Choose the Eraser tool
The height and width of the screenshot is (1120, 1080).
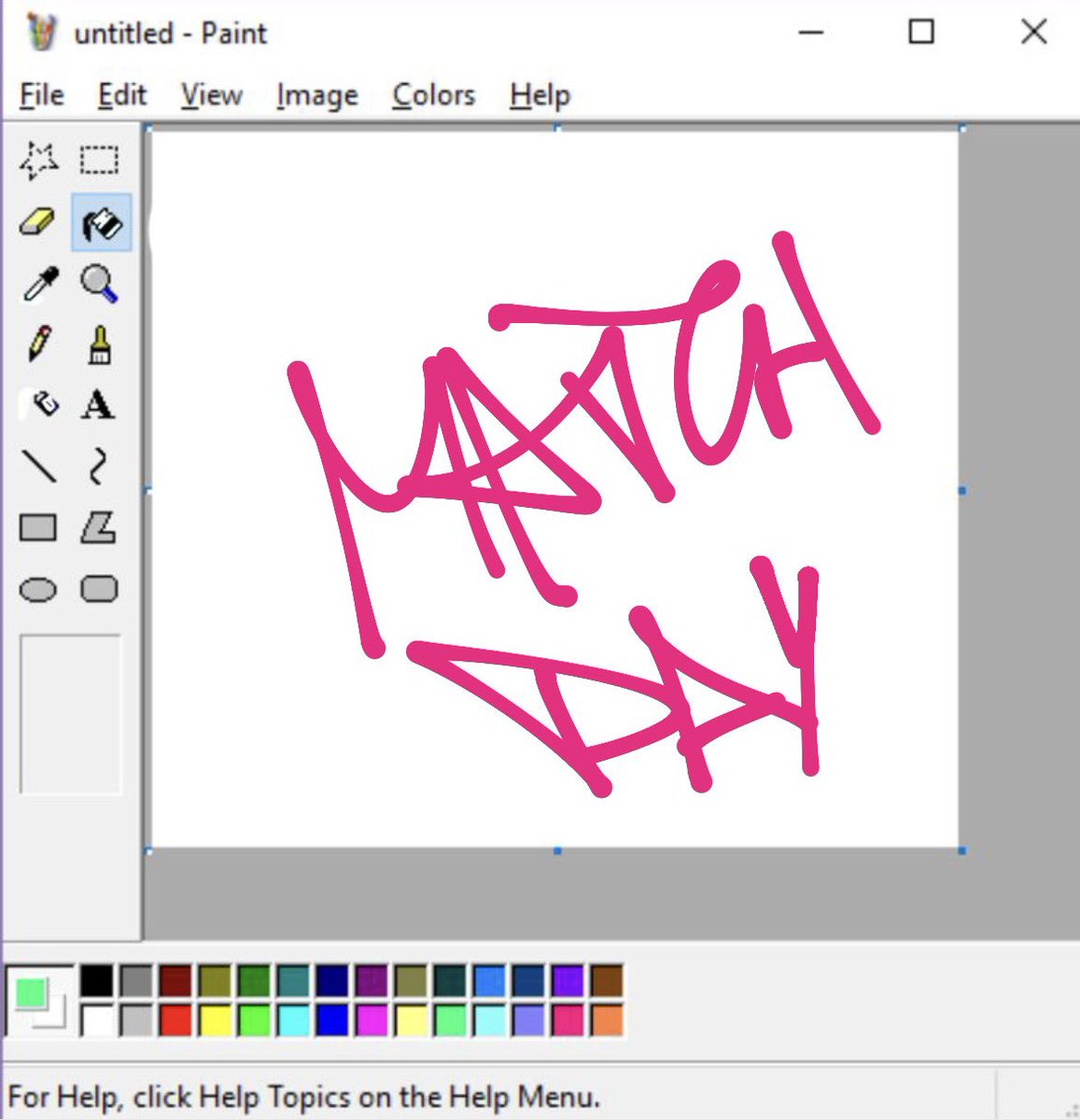[x=38, y=223]
